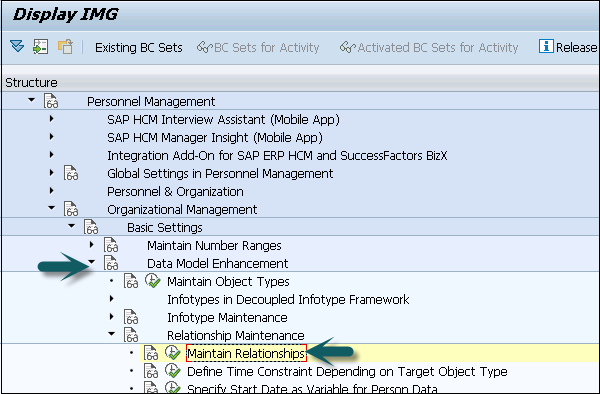The image size is (600, 394).
Task: Click the Expand All double-arrow toolbar icon
Action: tap(17, 47)
